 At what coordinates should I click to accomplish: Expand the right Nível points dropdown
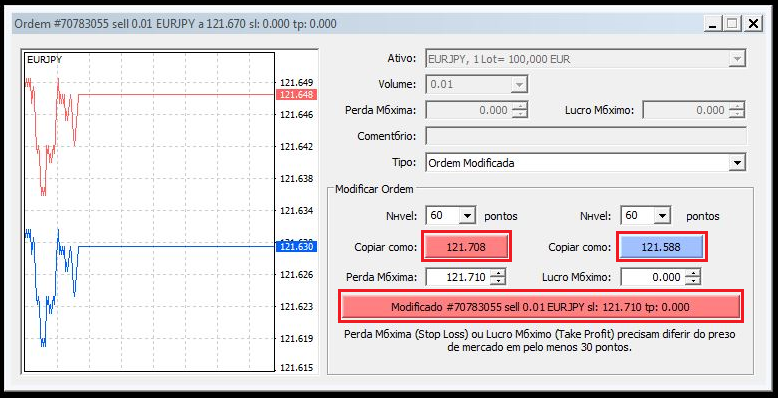[x=661, y=216]
